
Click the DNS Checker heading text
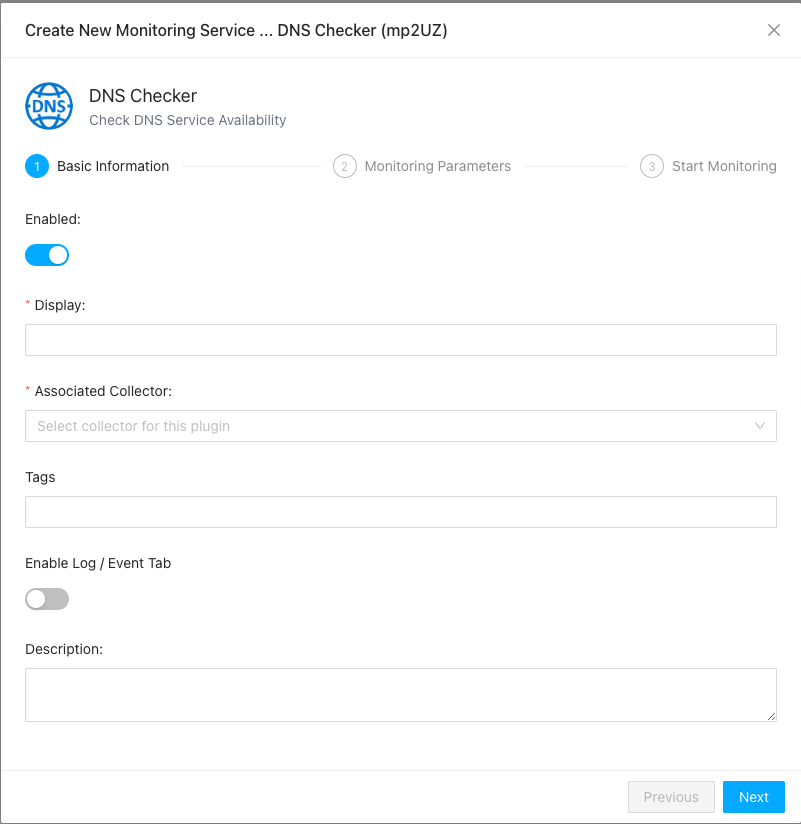[143, 96]
